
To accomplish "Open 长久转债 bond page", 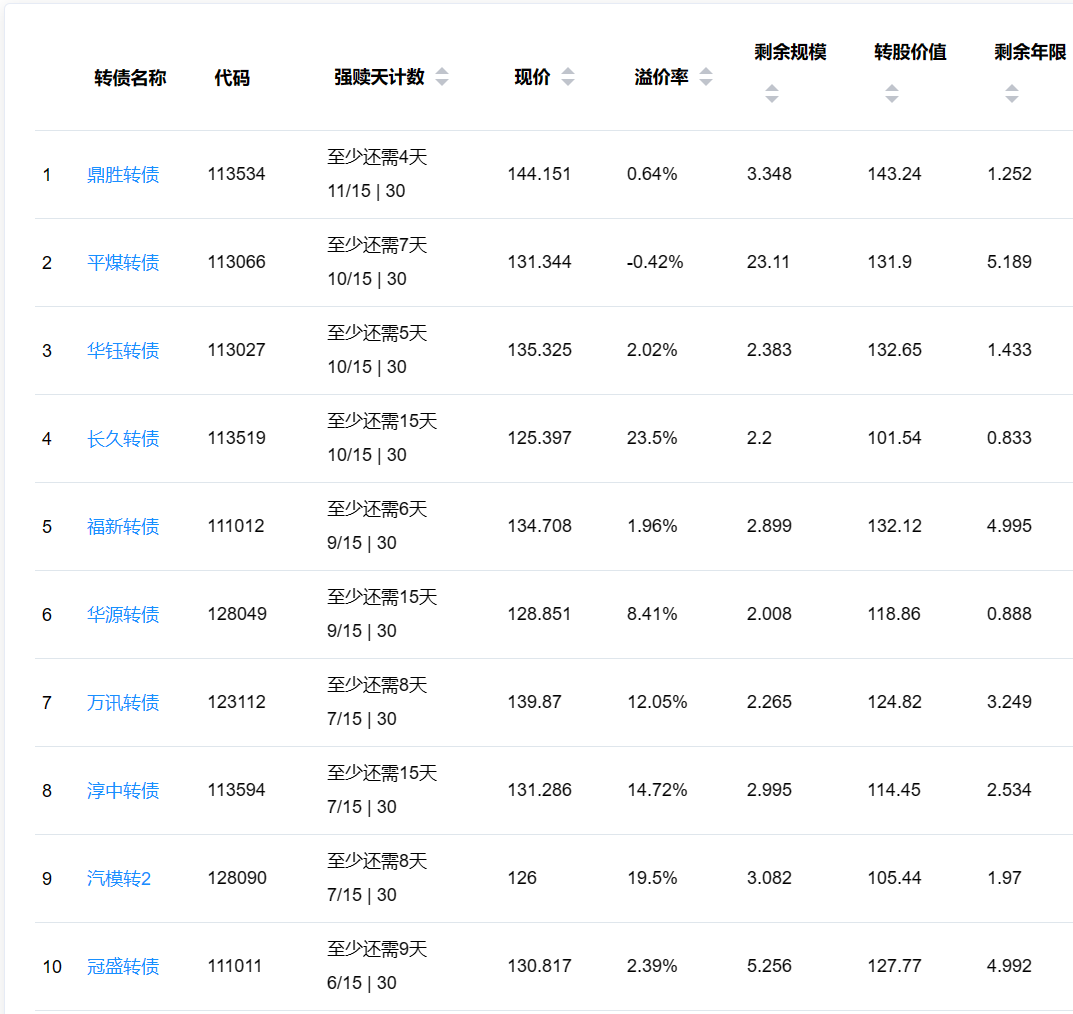I will (x=123, y=439).
